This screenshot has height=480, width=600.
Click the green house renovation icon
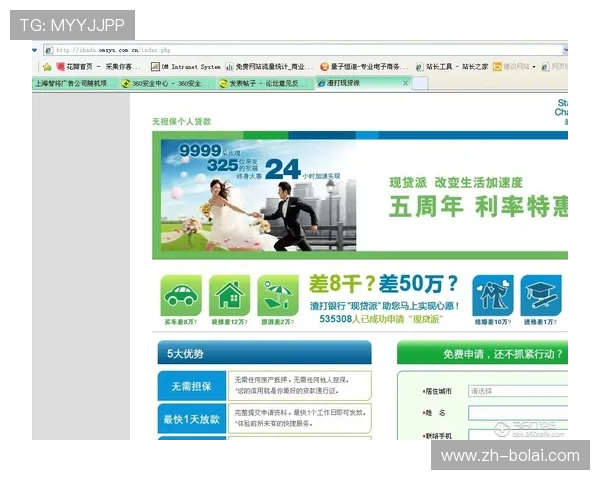229,295
